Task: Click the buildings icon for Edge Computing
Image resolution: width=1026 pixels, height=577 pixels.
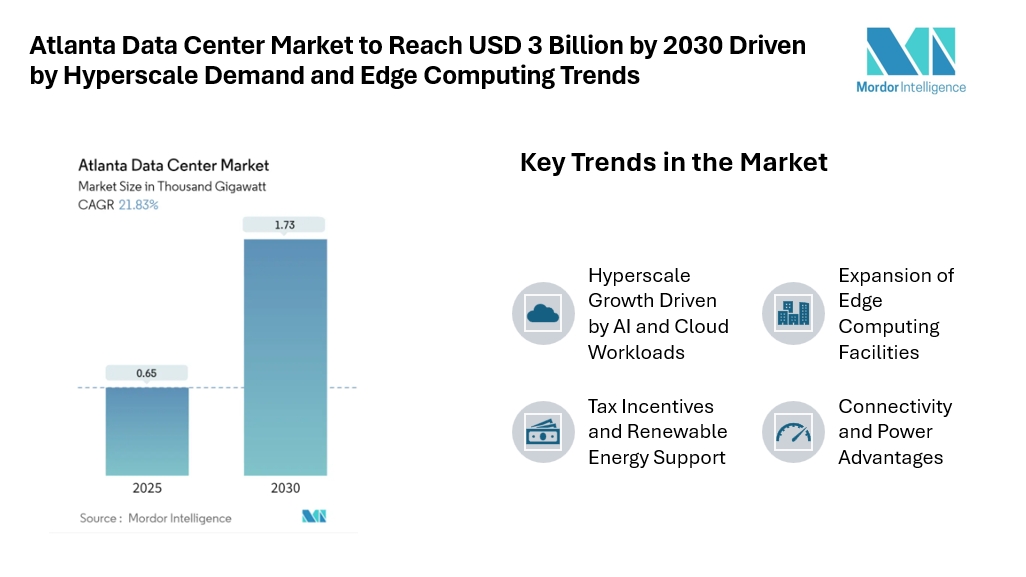Action: 793,313
